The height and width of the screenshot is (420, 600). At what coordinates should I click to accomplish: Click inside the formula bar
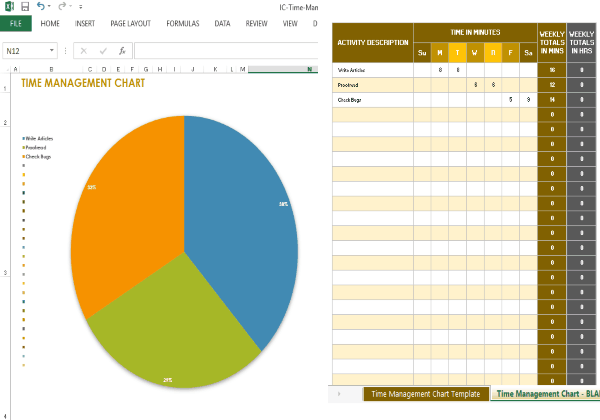pyautogui.click(x=226, y=51)
